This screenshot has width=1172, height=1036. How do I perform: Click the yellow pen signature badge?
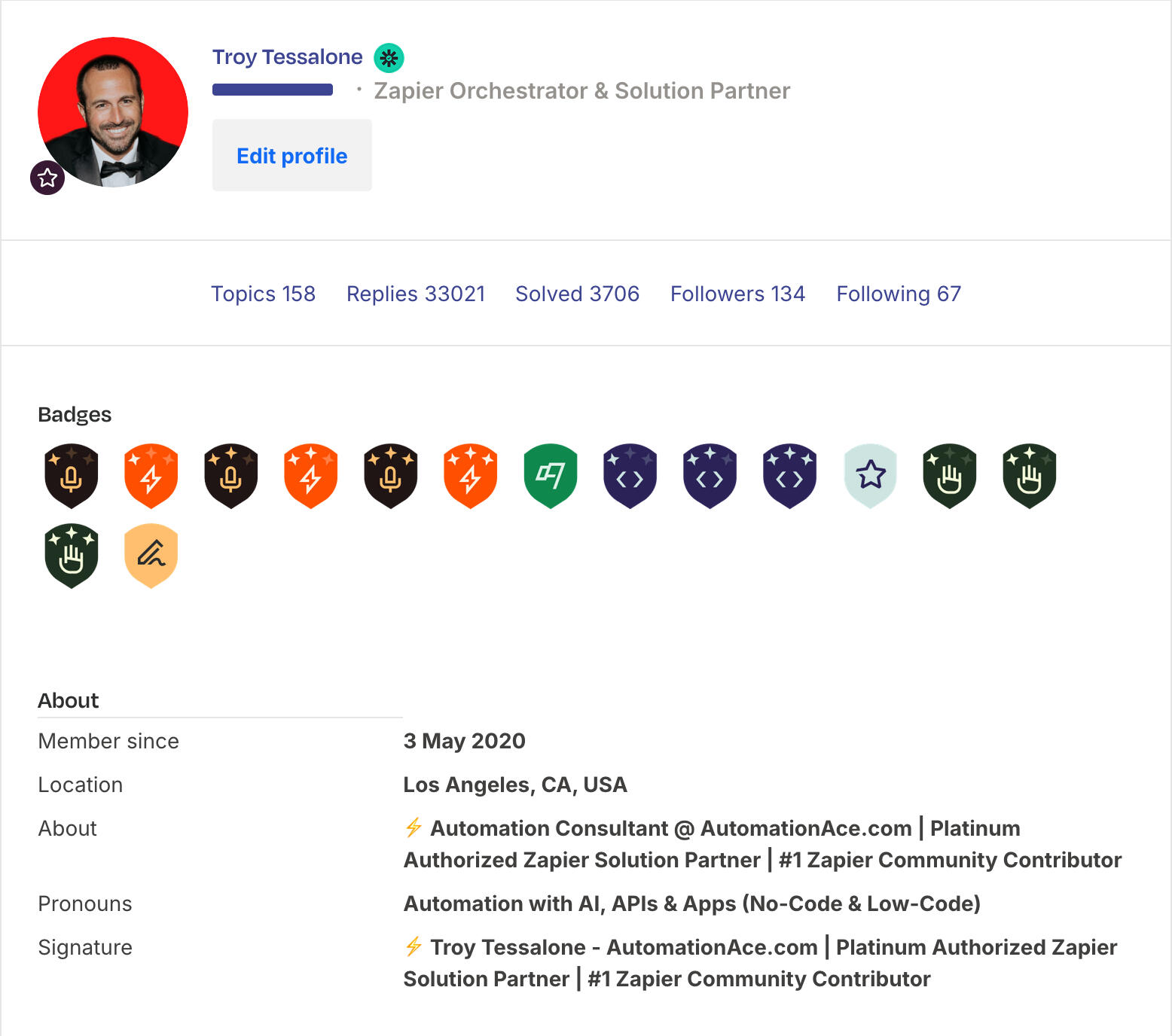coord(151,556)
